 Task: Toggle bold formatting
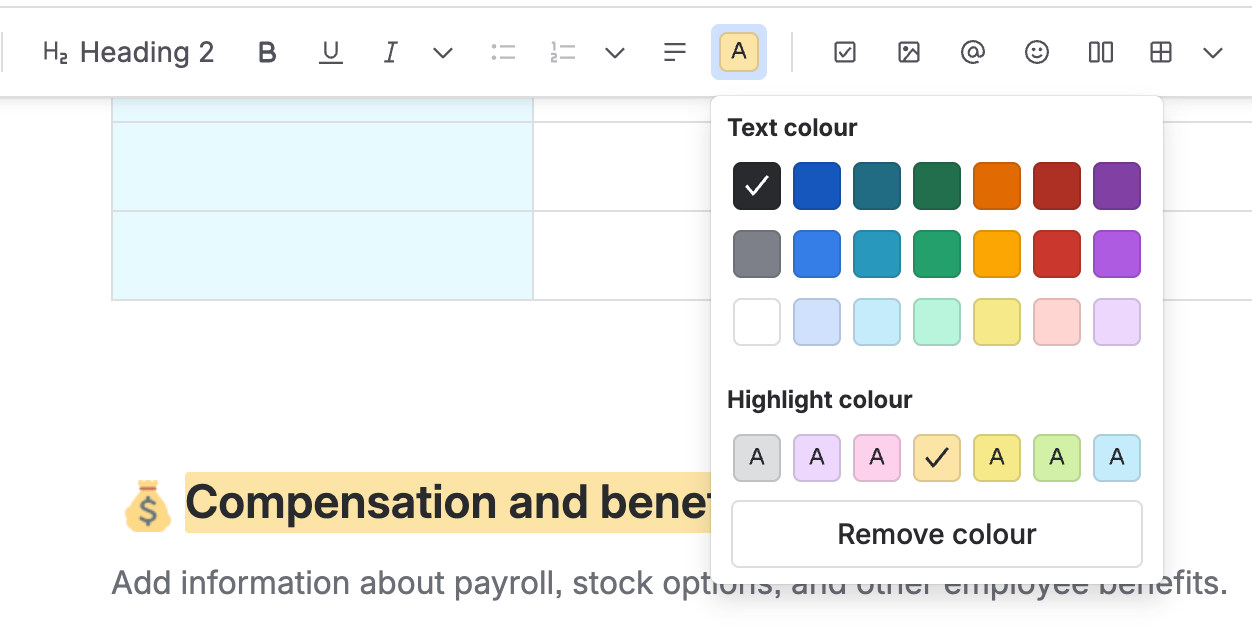point(266,52)
